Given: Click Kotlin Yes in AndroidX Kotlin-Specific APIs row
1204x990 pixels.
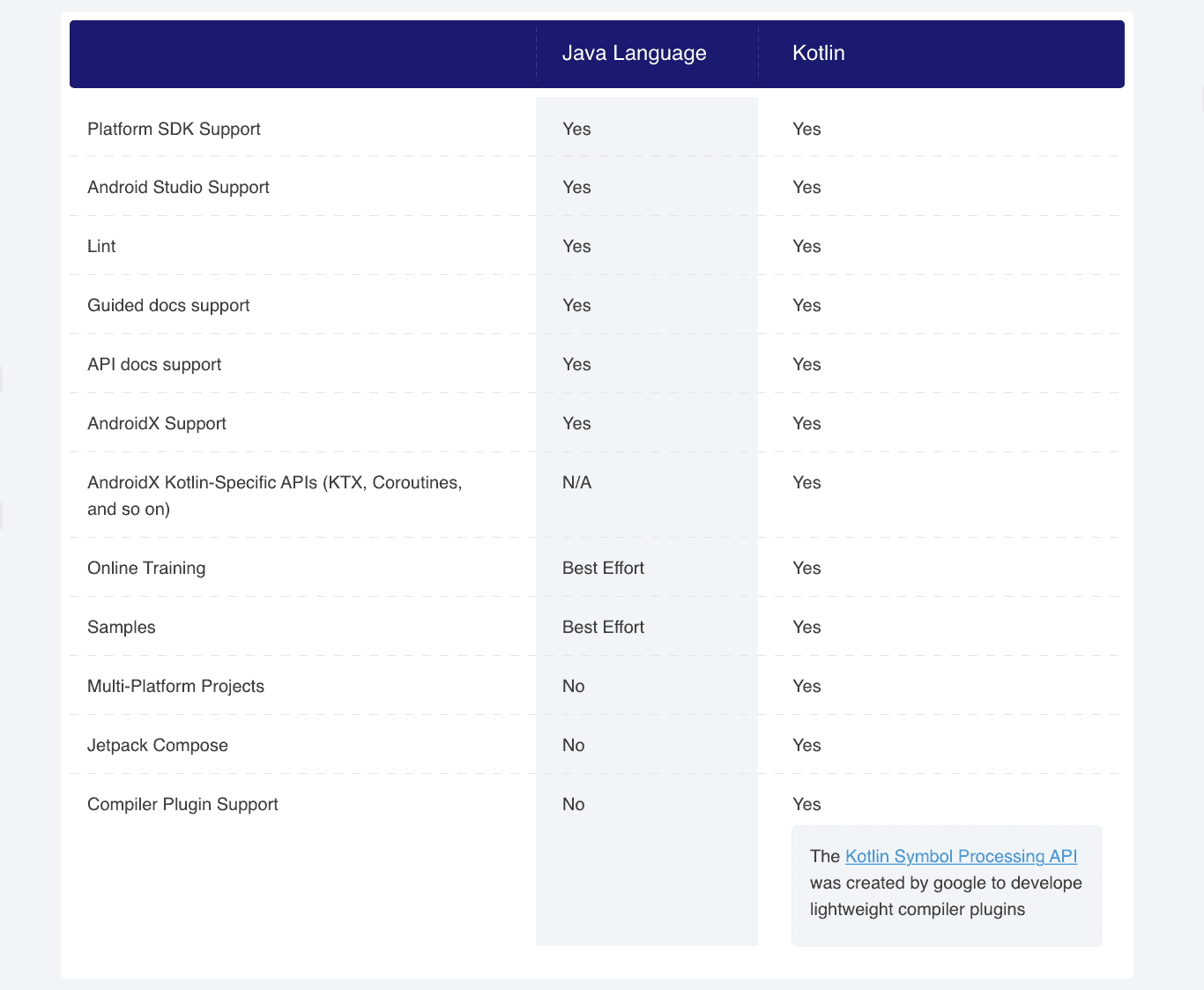Looking at the screenshot, I should click(x=806, y=482).
